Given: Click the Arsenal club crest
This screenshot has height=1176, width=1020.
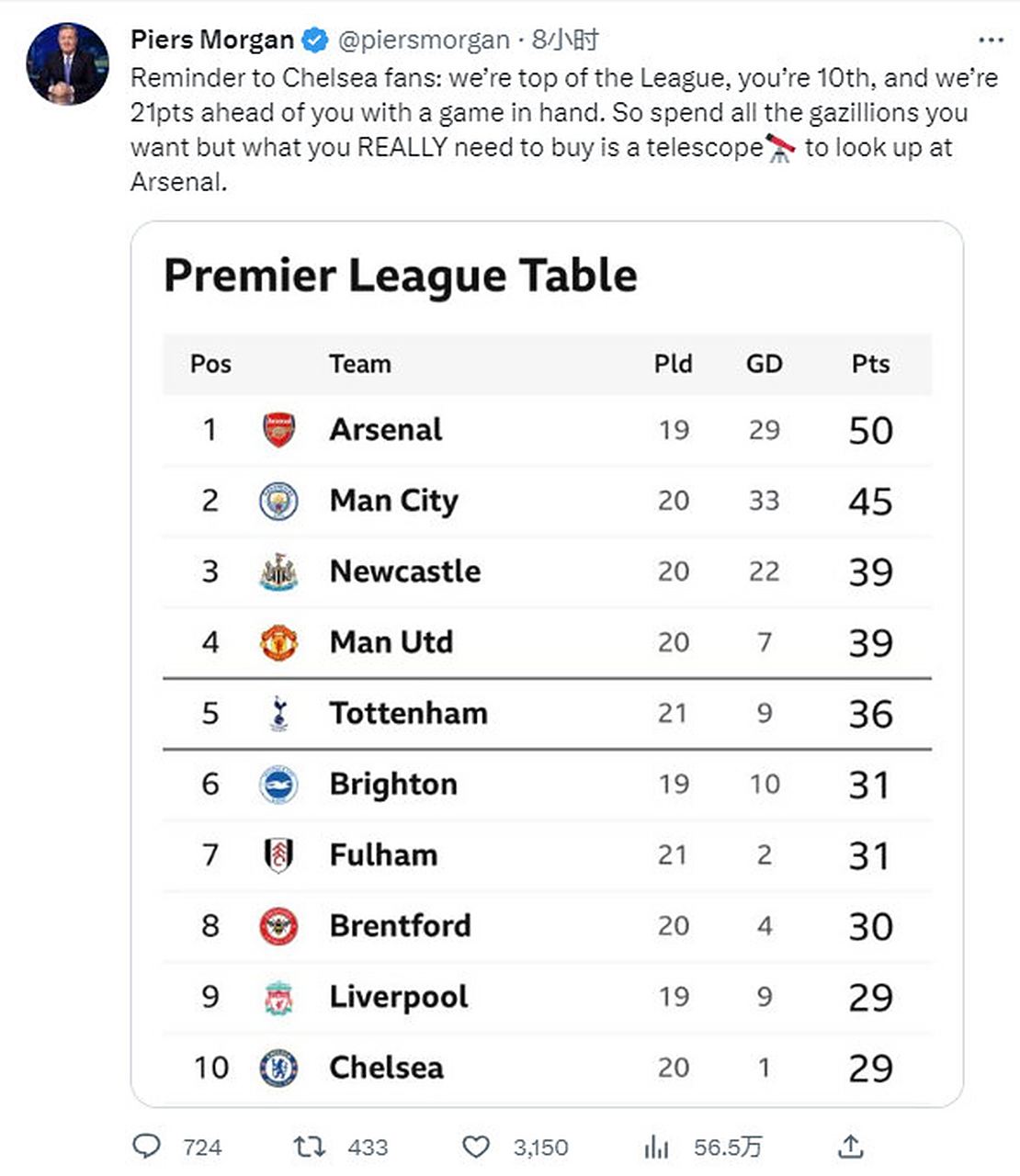Looking at the screenshot, I should coord(278,430).
